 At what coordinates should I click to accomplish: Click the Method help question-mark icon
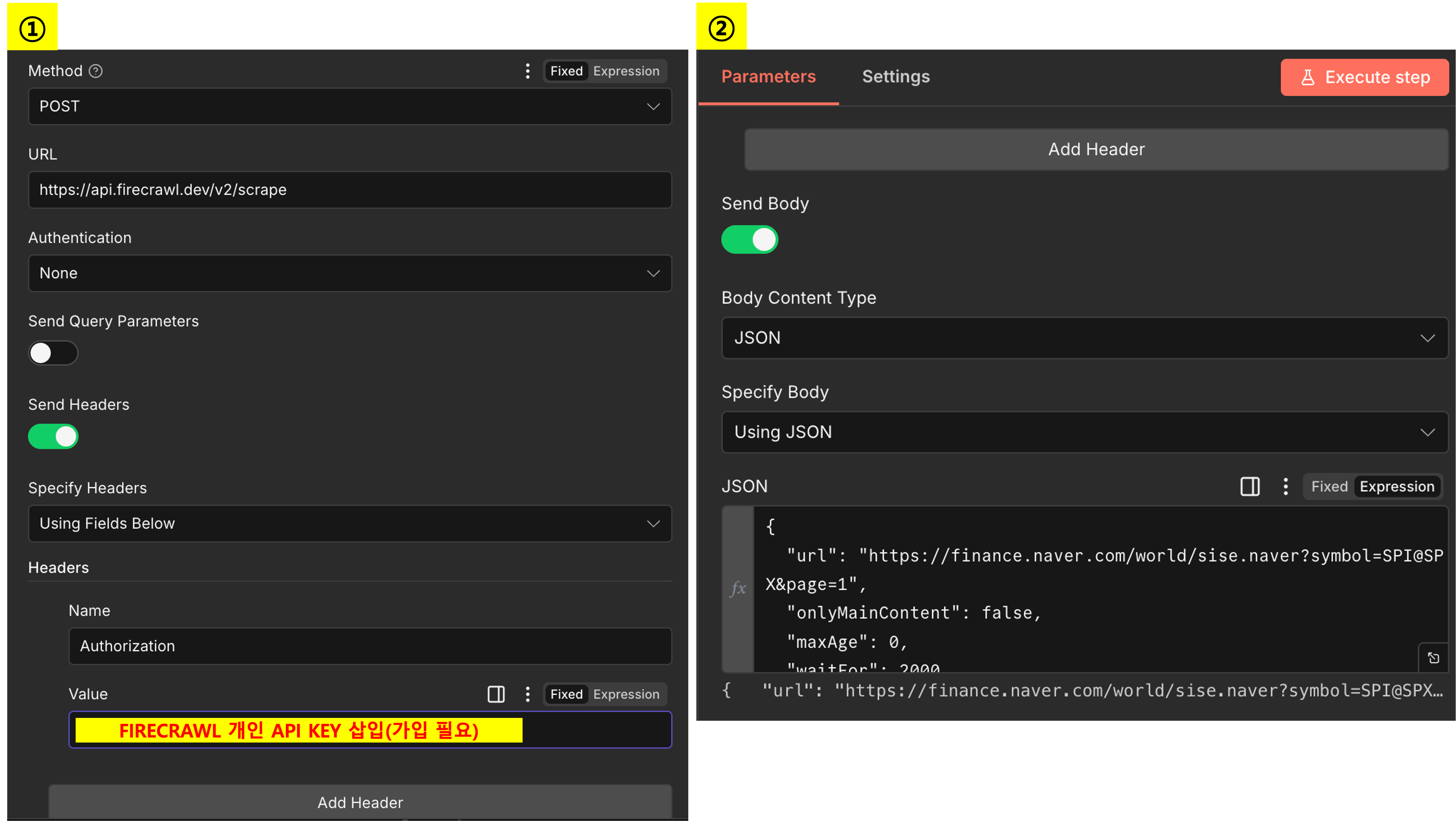click(x=96, y=71)
